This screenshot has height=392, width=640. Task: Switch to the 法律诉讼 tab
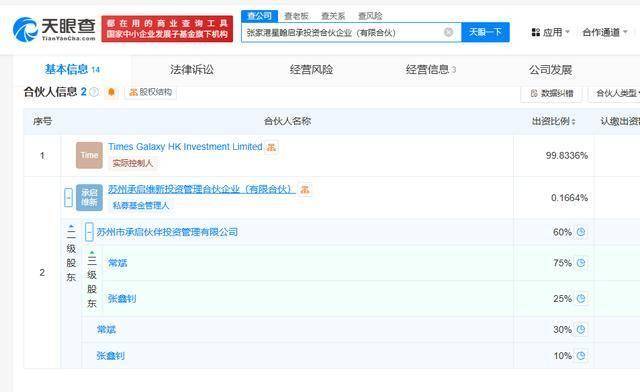(192, 69)
